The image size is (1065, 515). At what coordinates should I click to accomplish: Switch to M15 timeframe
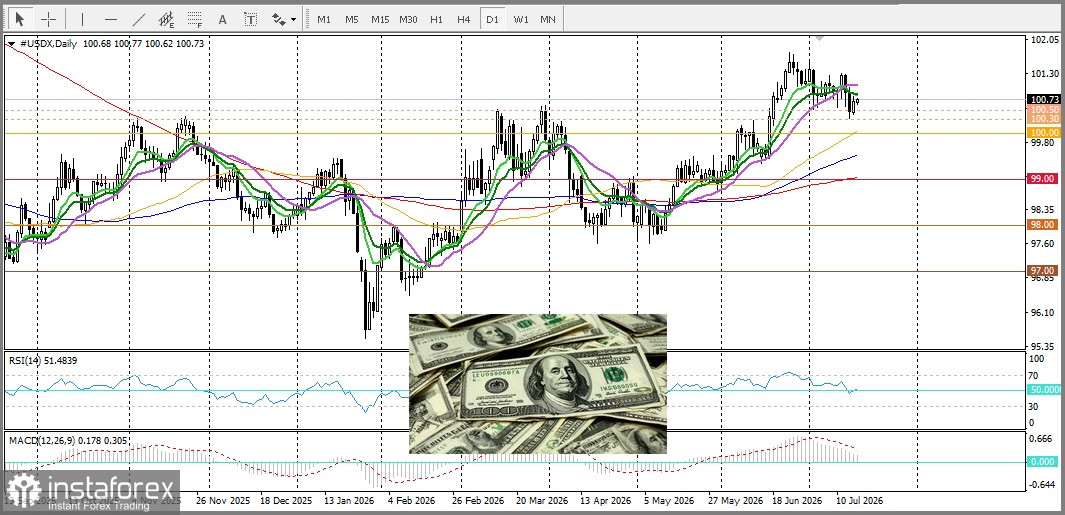click(x=380, y=20)
